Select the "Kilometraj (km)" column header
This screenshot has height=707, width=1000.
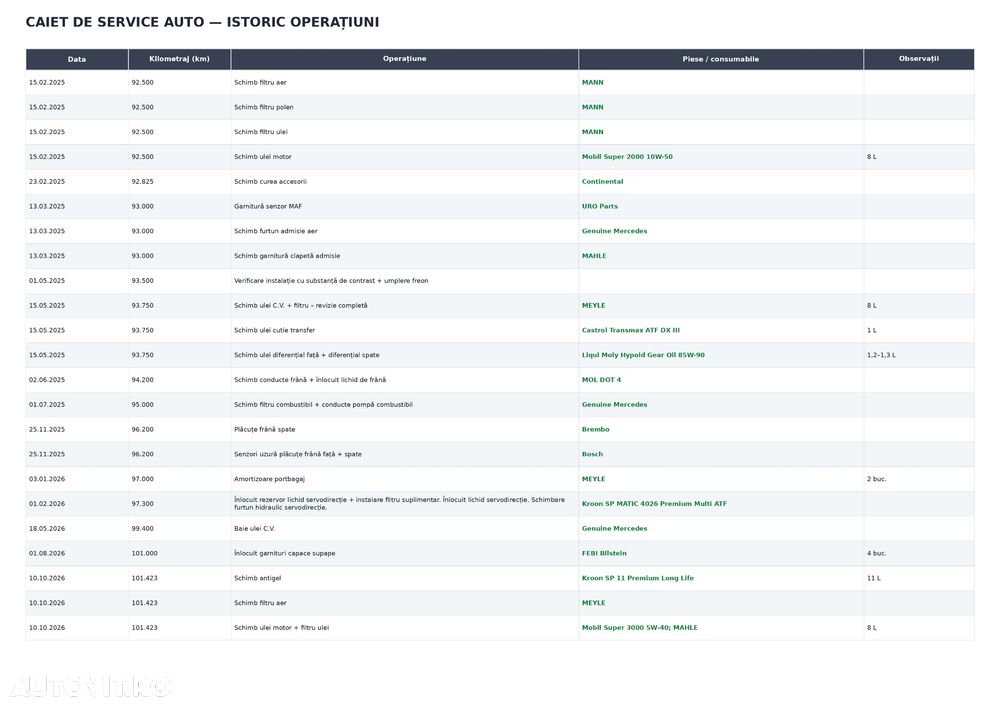pyautogui.click(x=179, y=59)
